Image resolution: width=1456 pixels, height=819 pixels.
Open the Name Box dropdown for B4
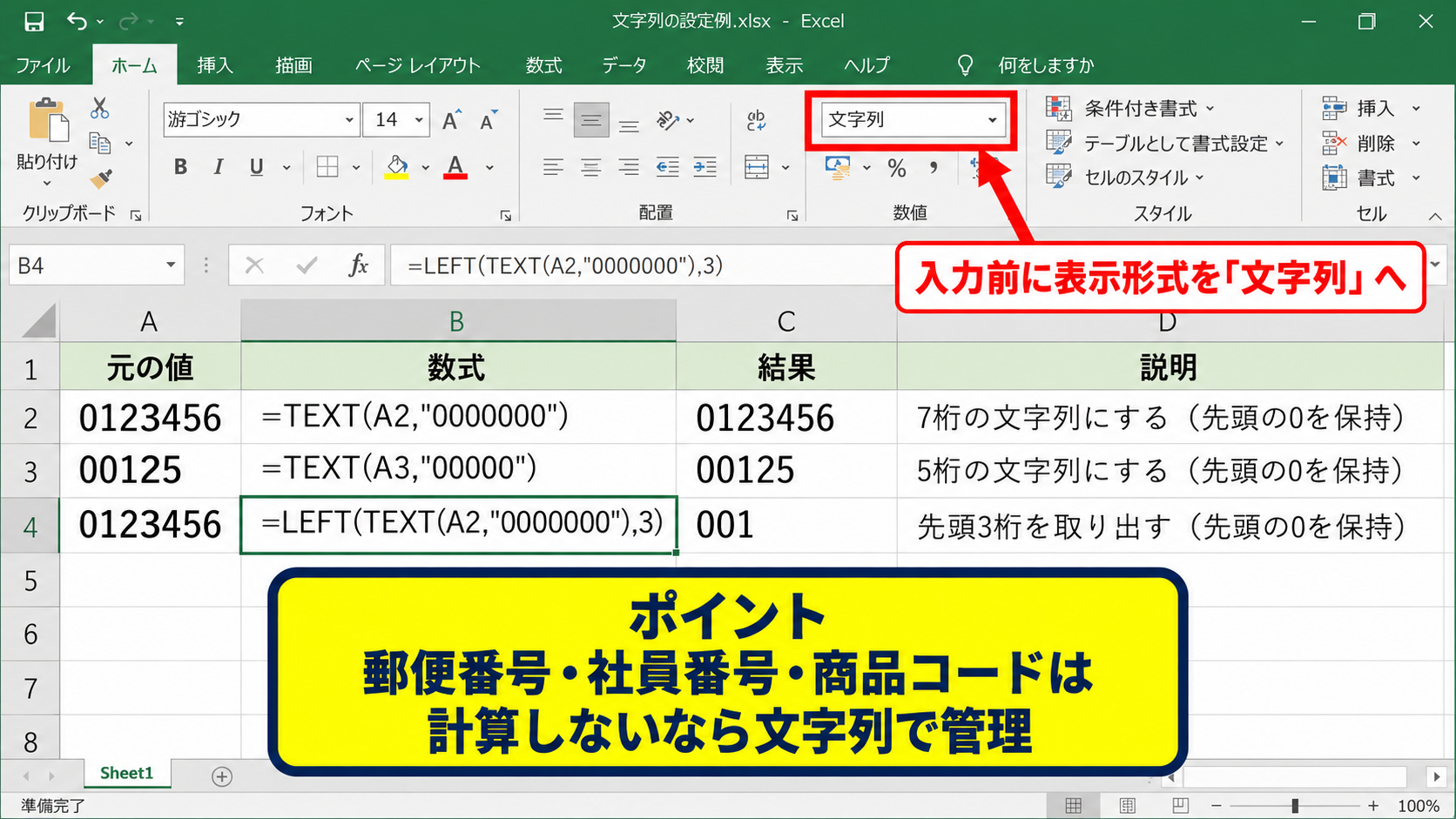171,265
